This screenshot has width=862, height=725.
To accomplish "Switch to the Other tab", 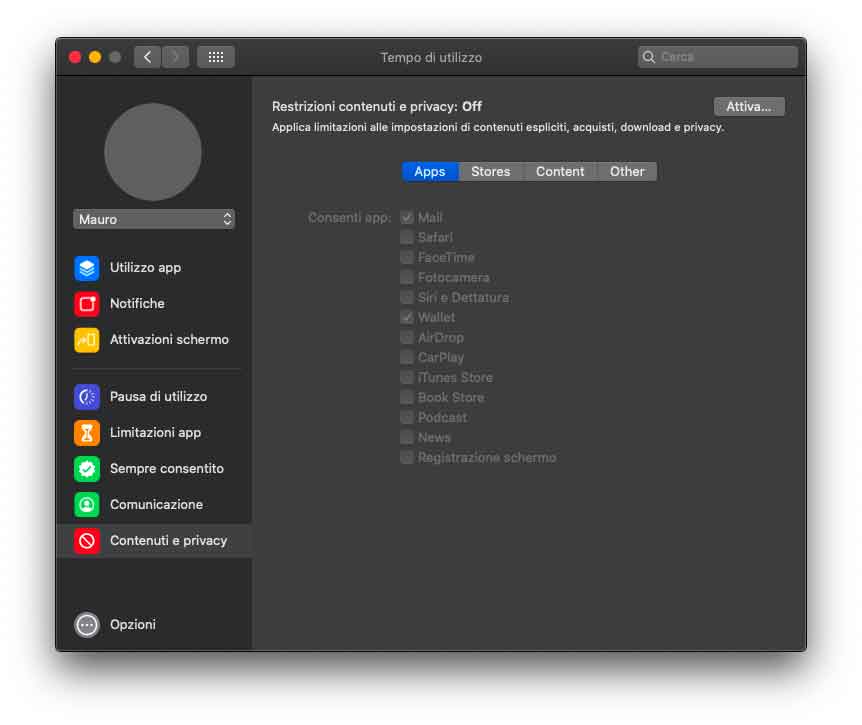I will coord(627,171).
